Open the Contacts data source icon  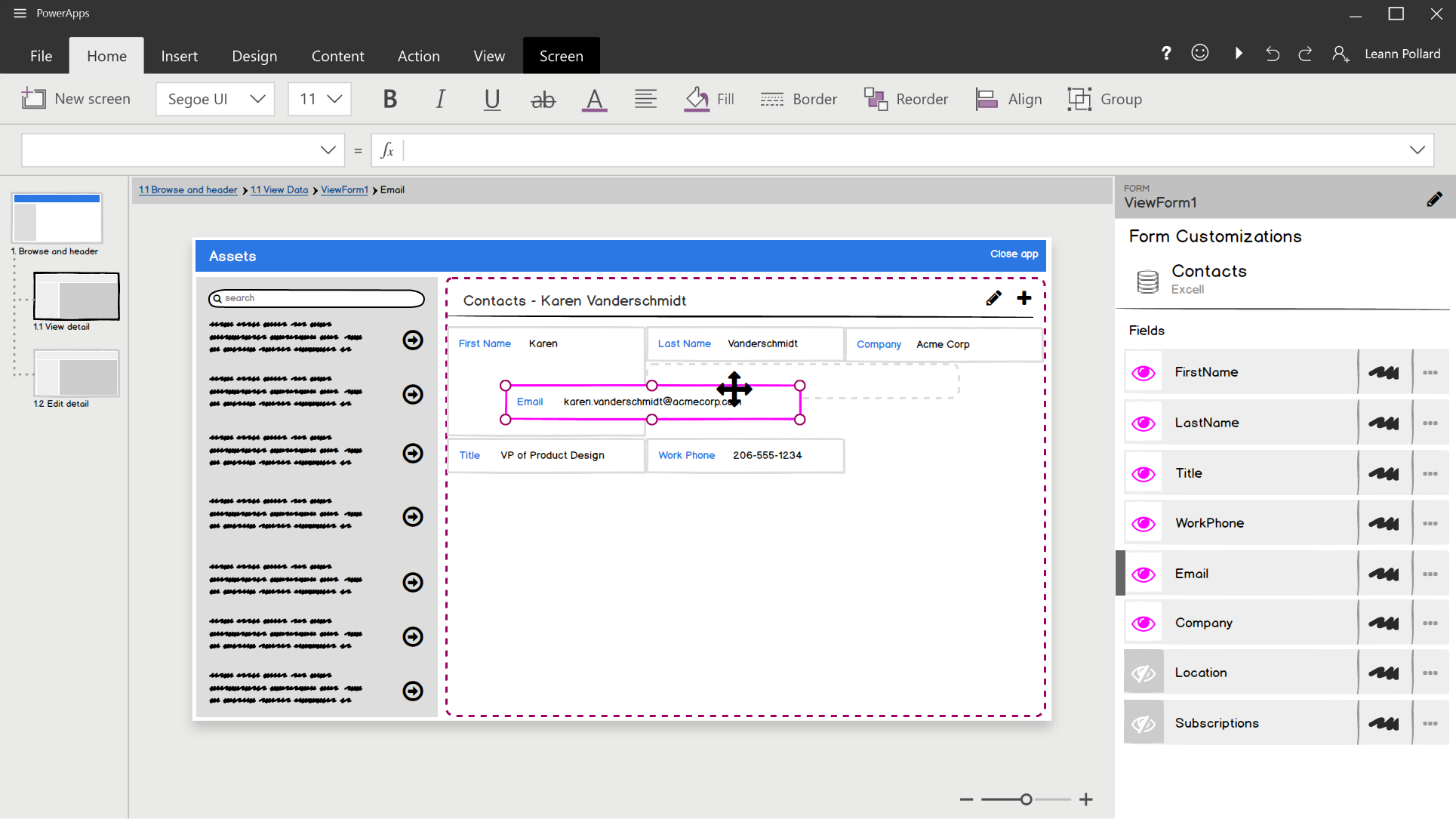coord(1148,281)
